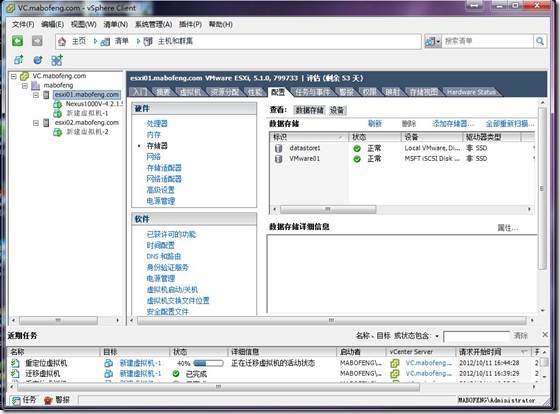This screenshot has width=560, height=414.
Task: Click the 属性 properties link
Action: [x=508, y=228]
